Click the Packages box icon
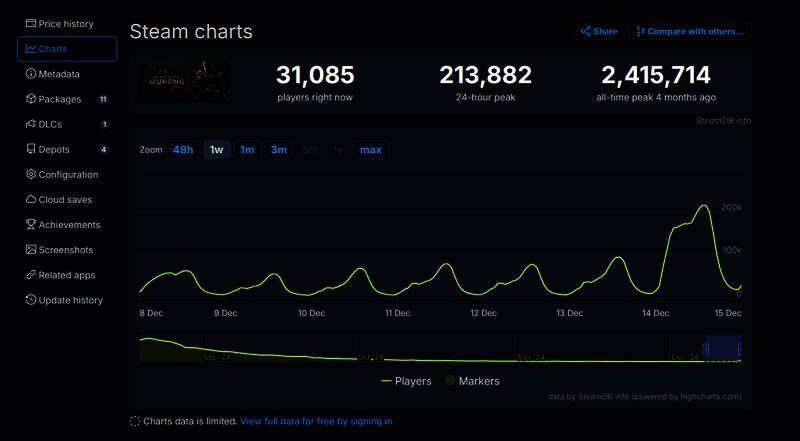 click(x=31, y=99)
